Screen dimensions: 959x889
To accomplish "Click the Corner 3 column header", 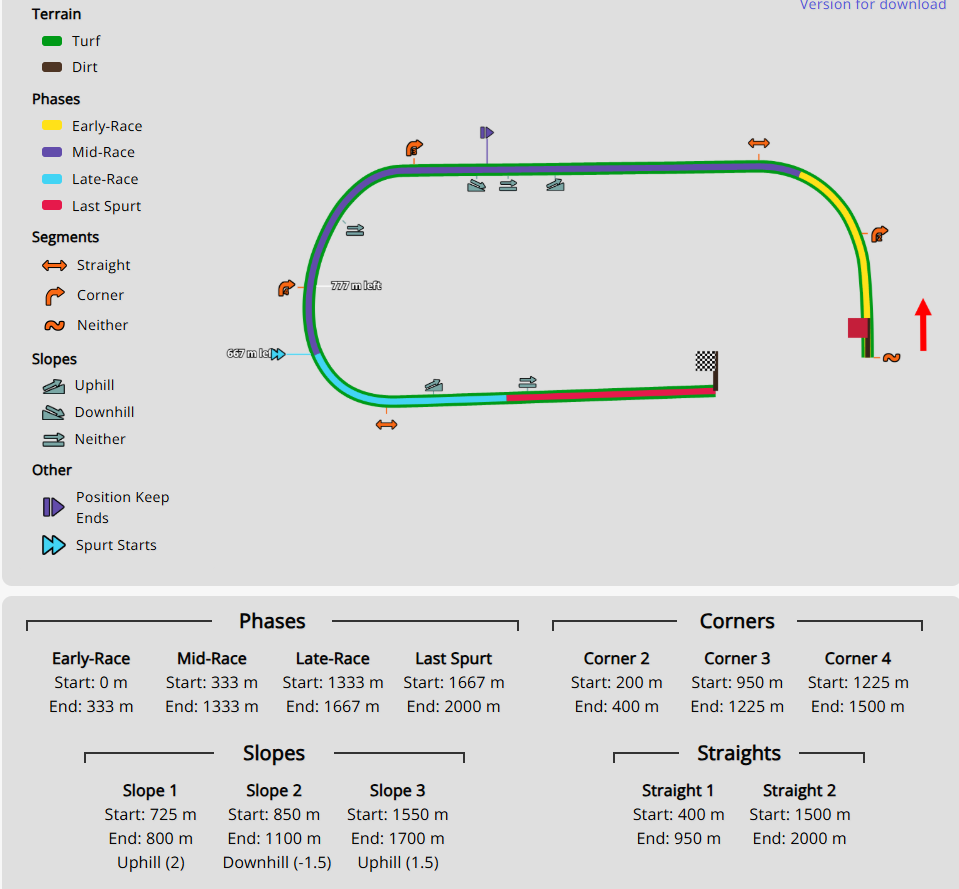I will [x=737, y=658].
